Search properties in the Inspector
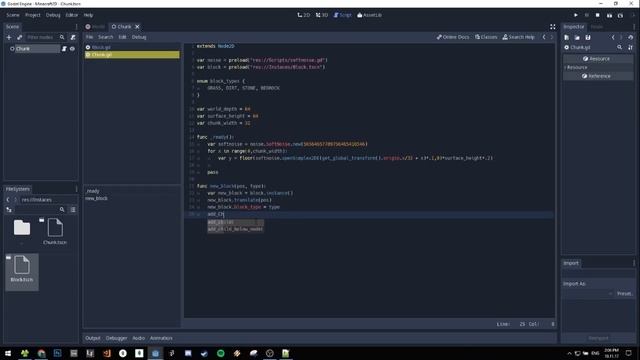 click(x=620, y=47)
